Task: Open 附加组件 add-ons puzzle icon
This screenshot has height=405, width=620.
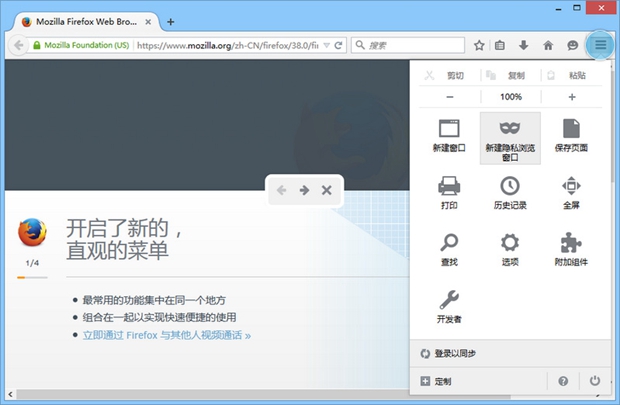Action: [571, 250]
